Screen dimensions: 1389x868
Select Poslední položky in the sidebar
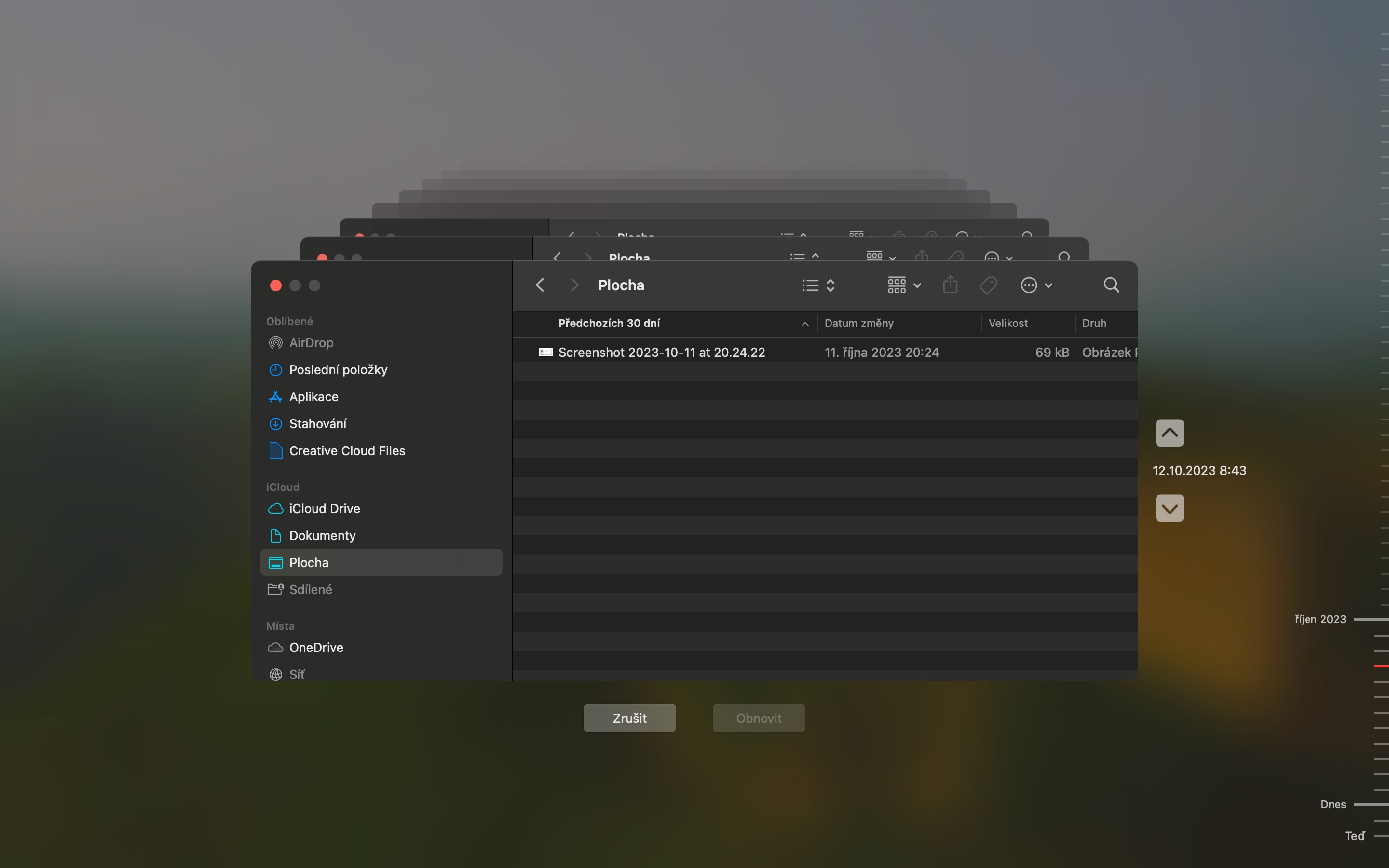(339, 370)
